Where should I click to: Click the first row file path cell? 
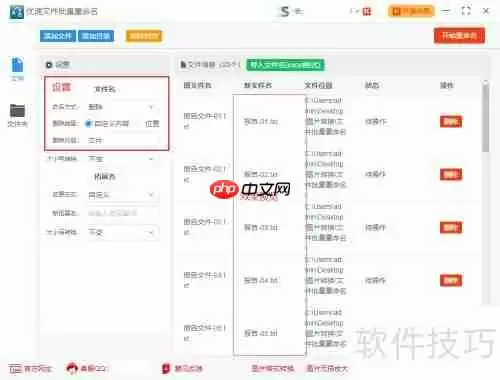coord(325,116)
